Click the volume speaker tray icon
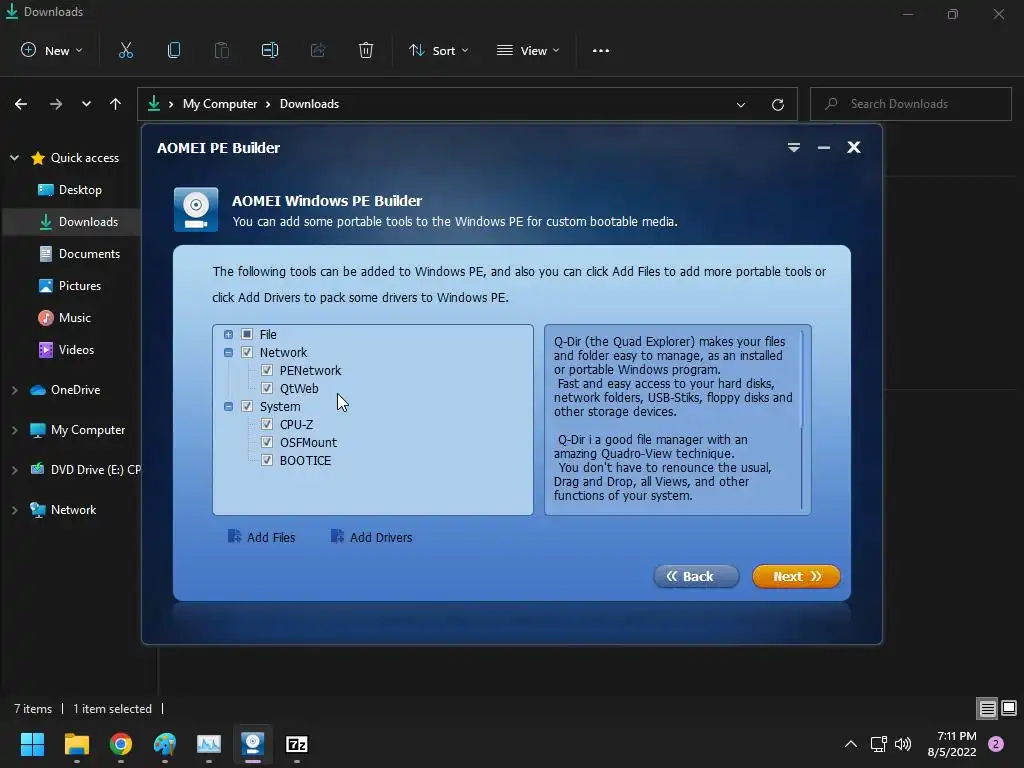The image size is (1024, 768). click(903, 744)
